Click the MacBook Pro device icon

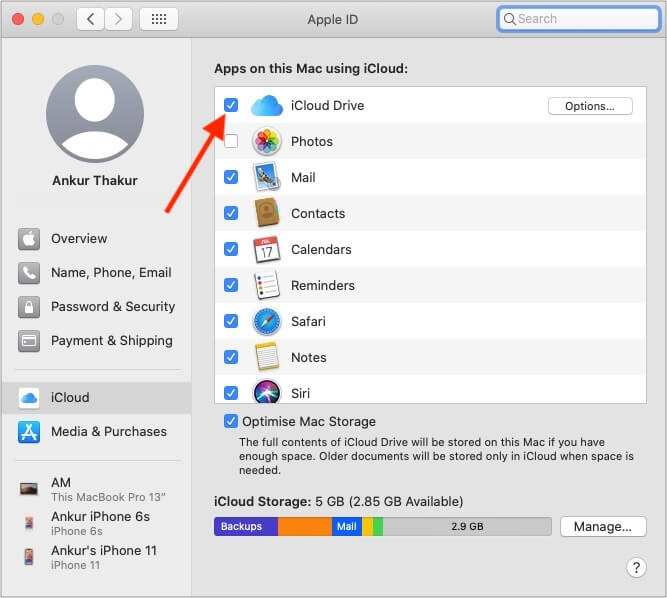[29, 489]
